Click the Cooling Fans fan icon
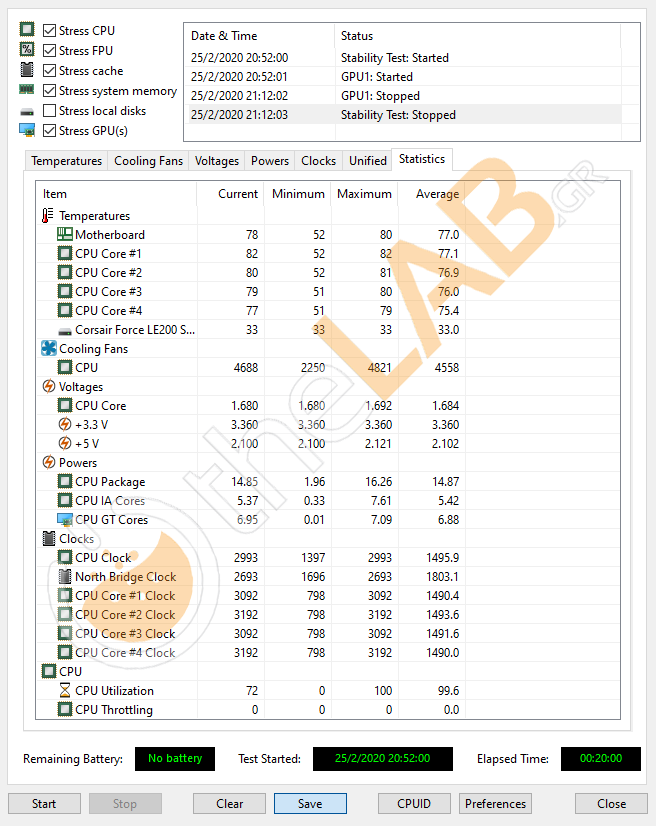Viewport: 656px width, 826px height. (x=48, y=348)
